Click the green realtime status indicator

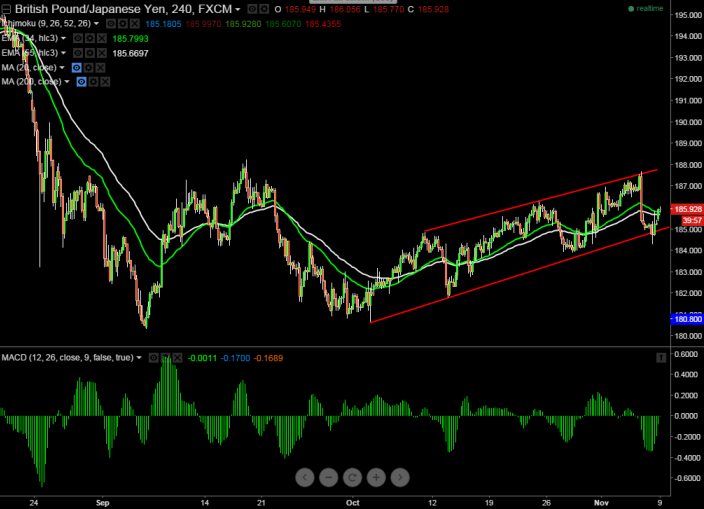[646, 9]
